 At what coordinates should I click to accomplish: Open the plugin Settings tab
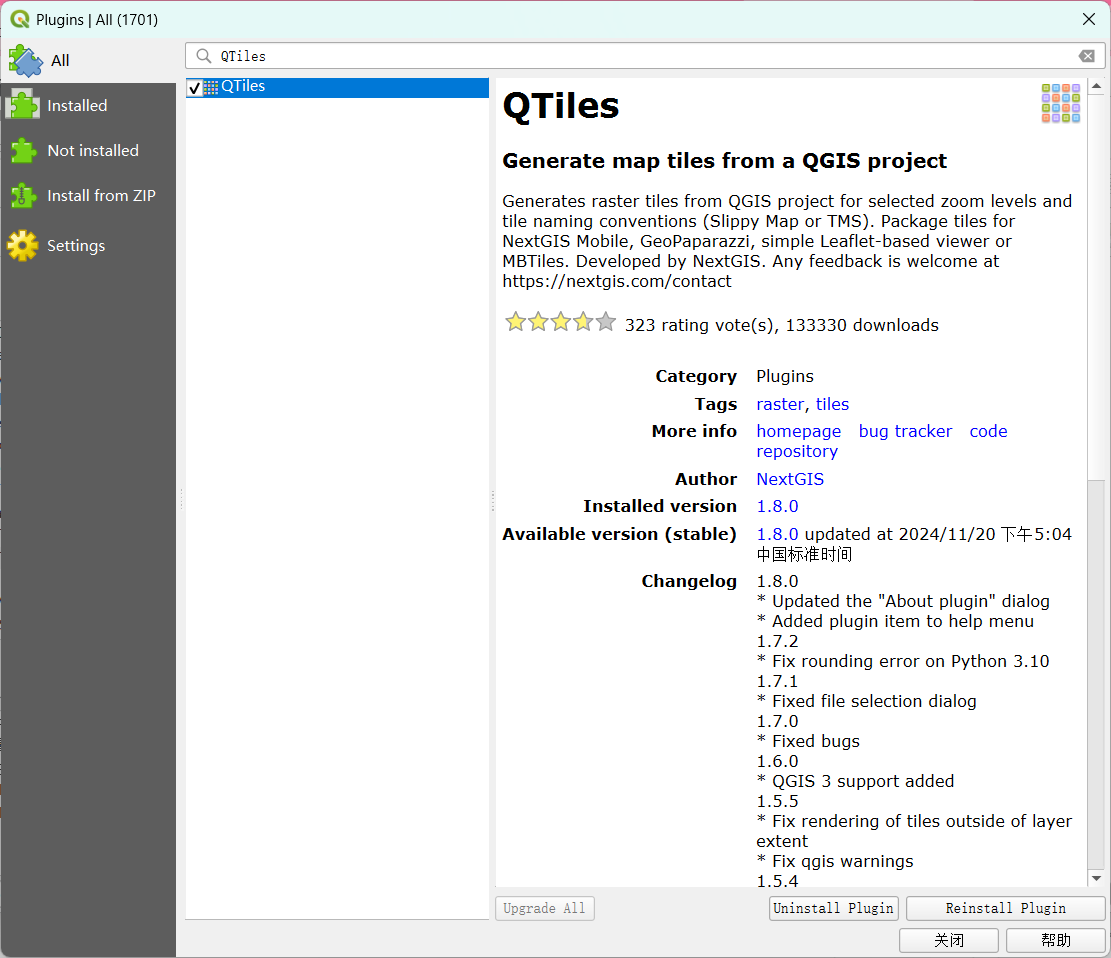tap(88, 246)
